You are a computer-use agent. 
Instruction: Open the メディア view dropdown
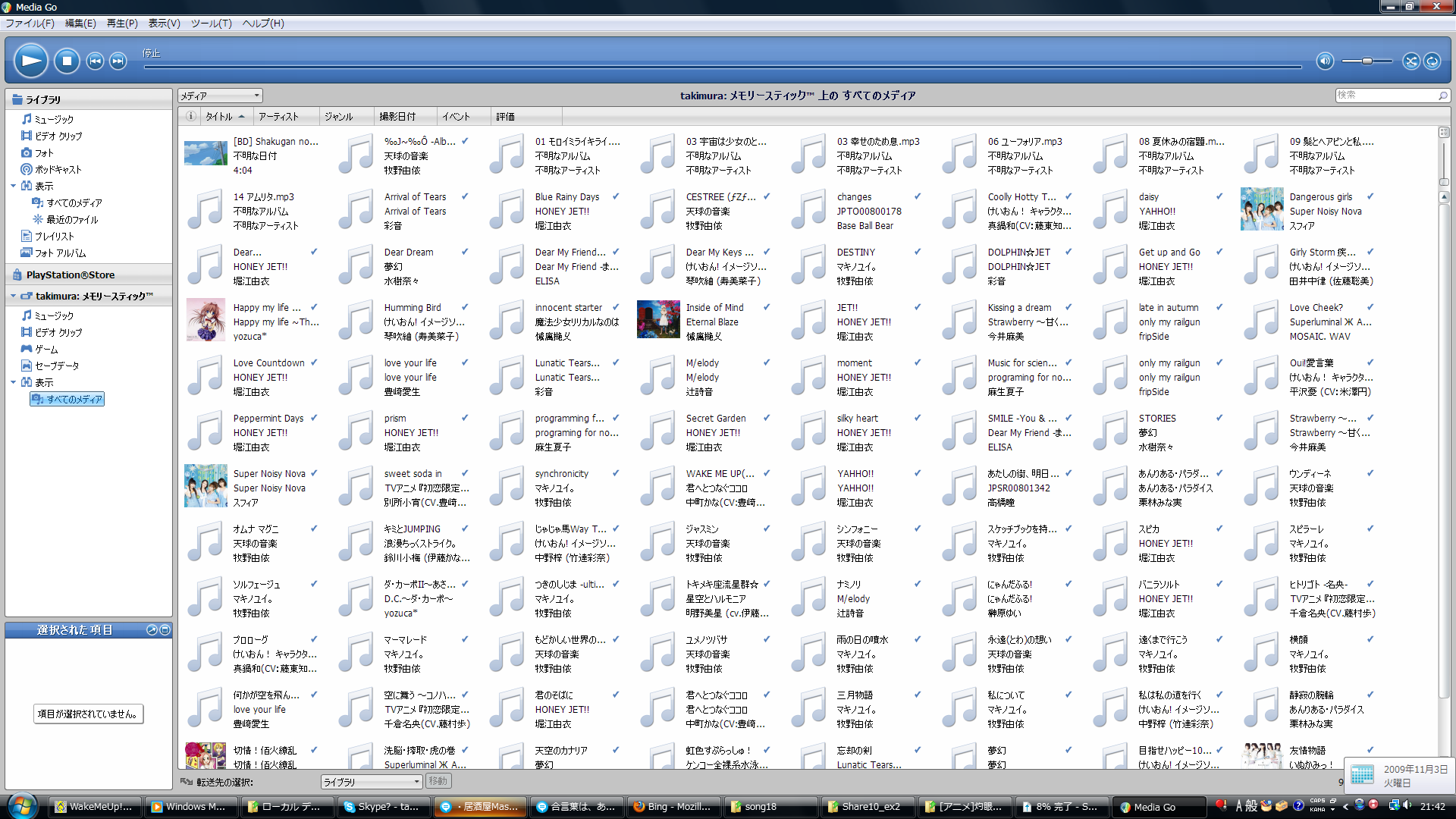(220, 96)
